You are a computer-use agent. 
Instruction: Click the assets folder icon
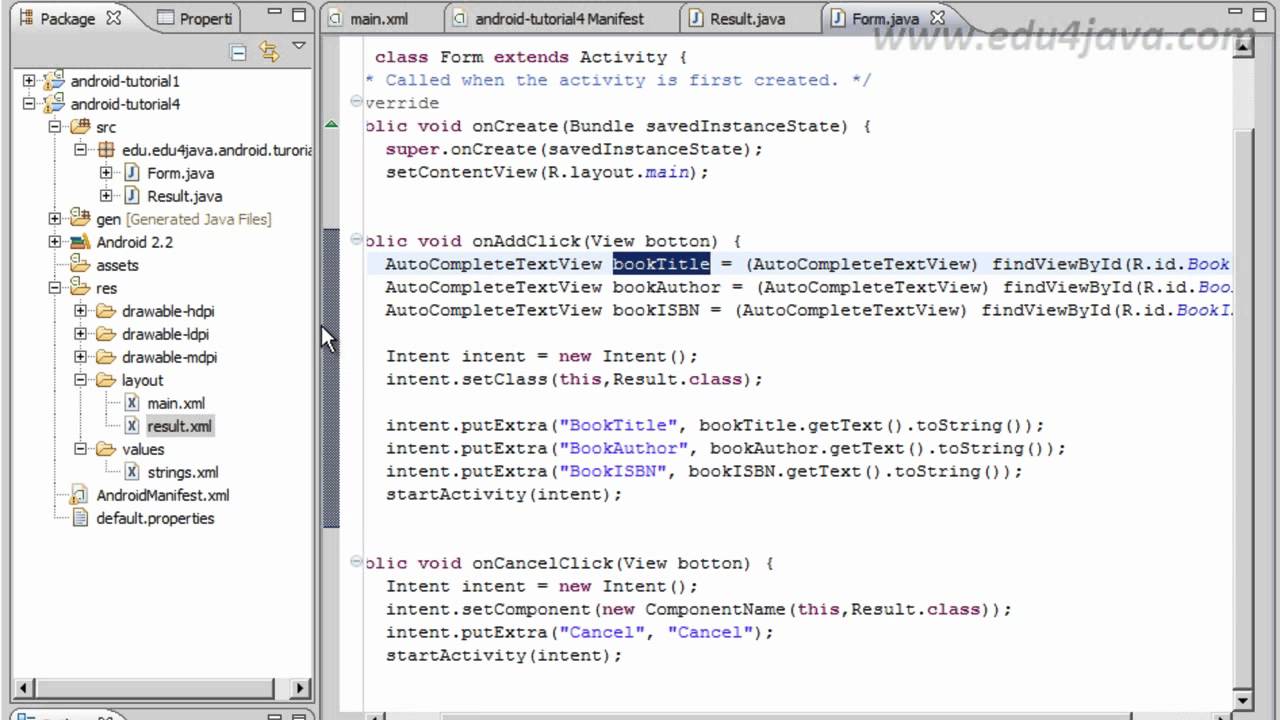tap(80, 265)
